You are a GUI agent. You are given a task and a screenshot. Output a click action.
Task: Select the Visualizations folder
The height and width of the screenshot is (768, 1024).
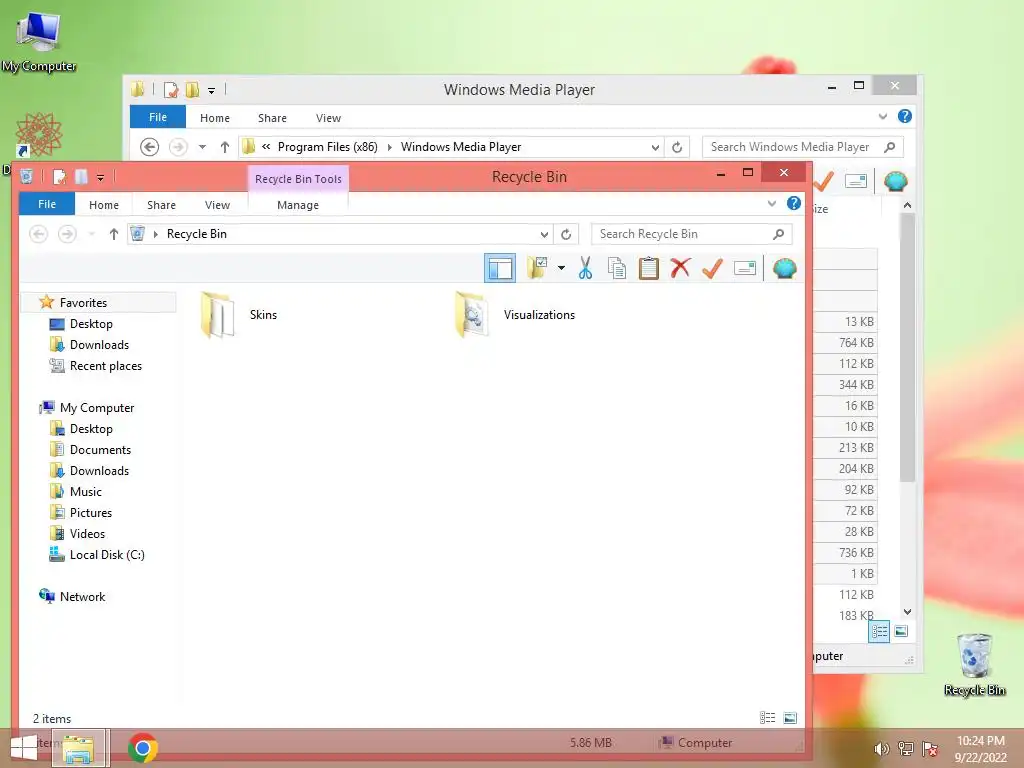[515, 315]
